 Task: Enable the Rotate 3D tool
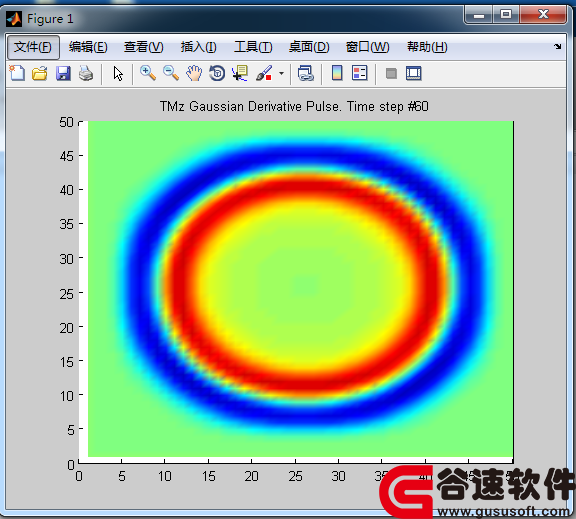[217, 73]
